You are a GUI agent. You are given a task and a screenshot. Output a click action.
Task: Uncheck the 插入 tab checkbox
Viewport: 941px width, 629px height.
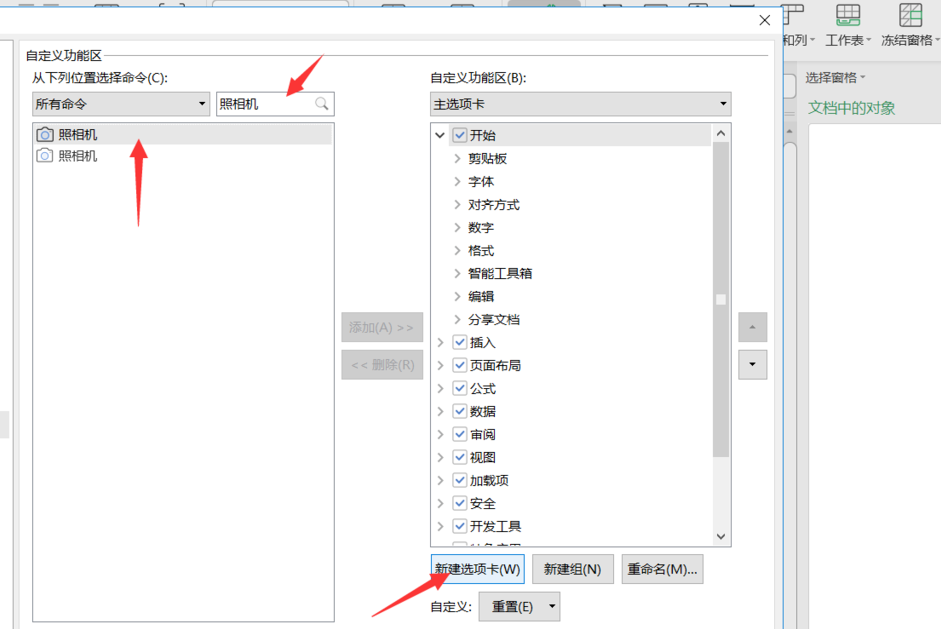click(x=459, y=341)
